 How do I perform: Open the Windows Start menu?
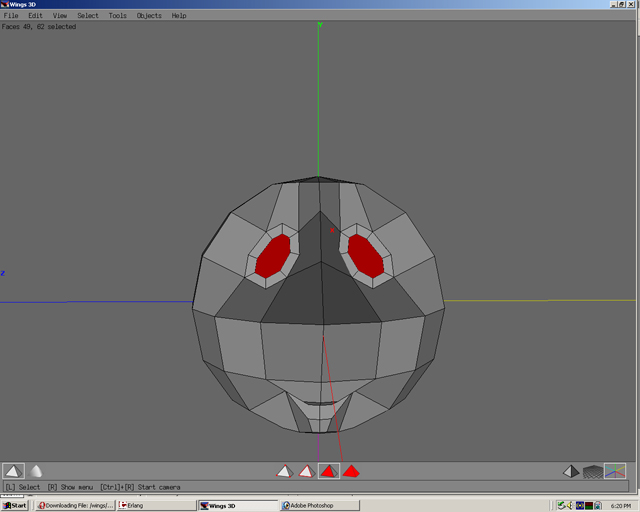click(x=14, y=505)
